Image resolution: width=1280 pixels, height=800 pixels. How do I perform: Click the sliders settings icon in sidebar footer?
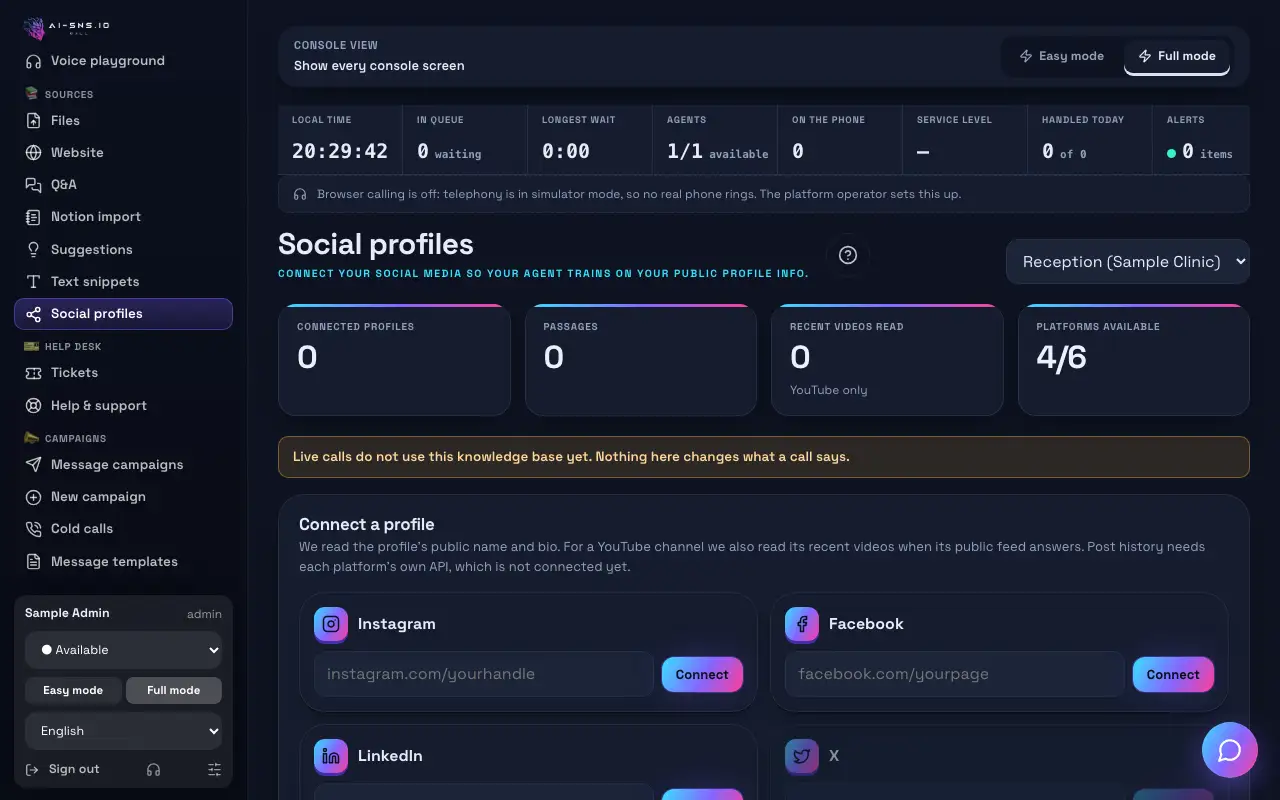[214, 770]
